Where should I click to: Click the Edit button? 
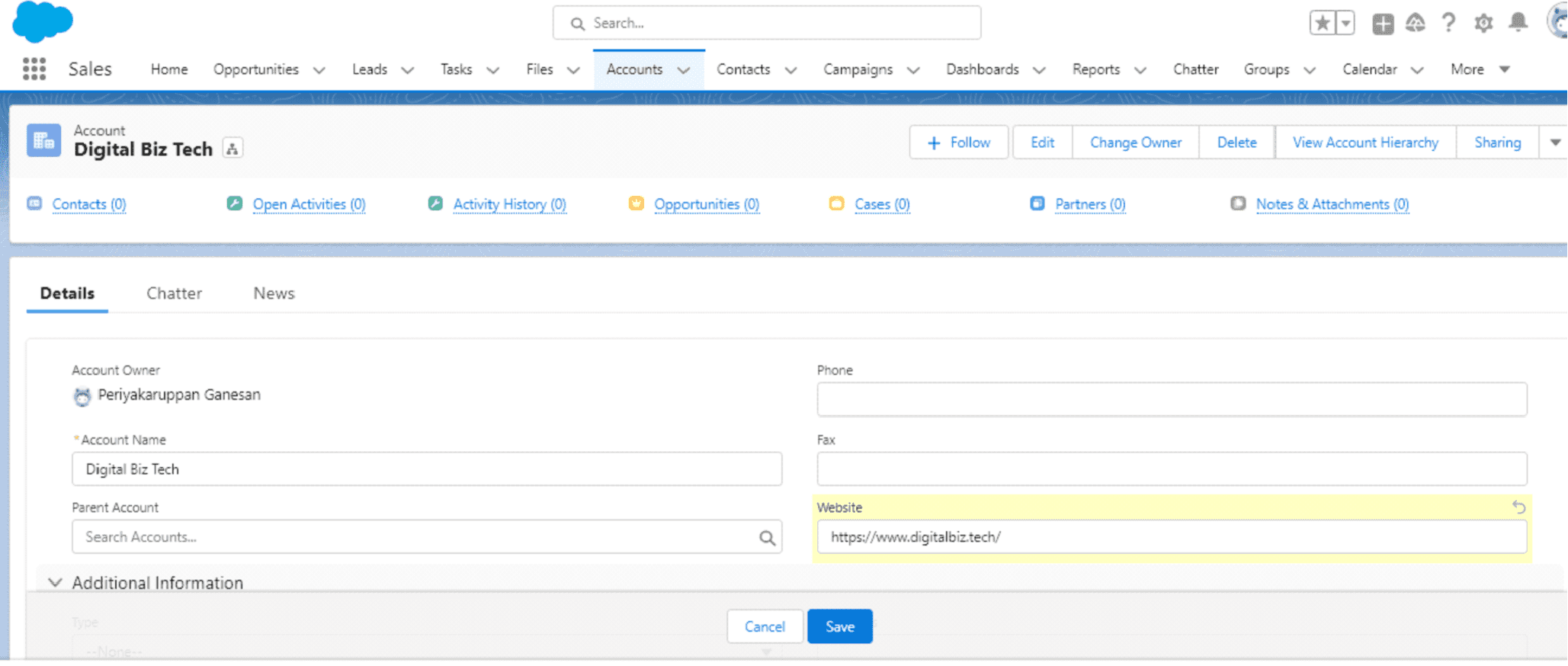pos(1042,142)
